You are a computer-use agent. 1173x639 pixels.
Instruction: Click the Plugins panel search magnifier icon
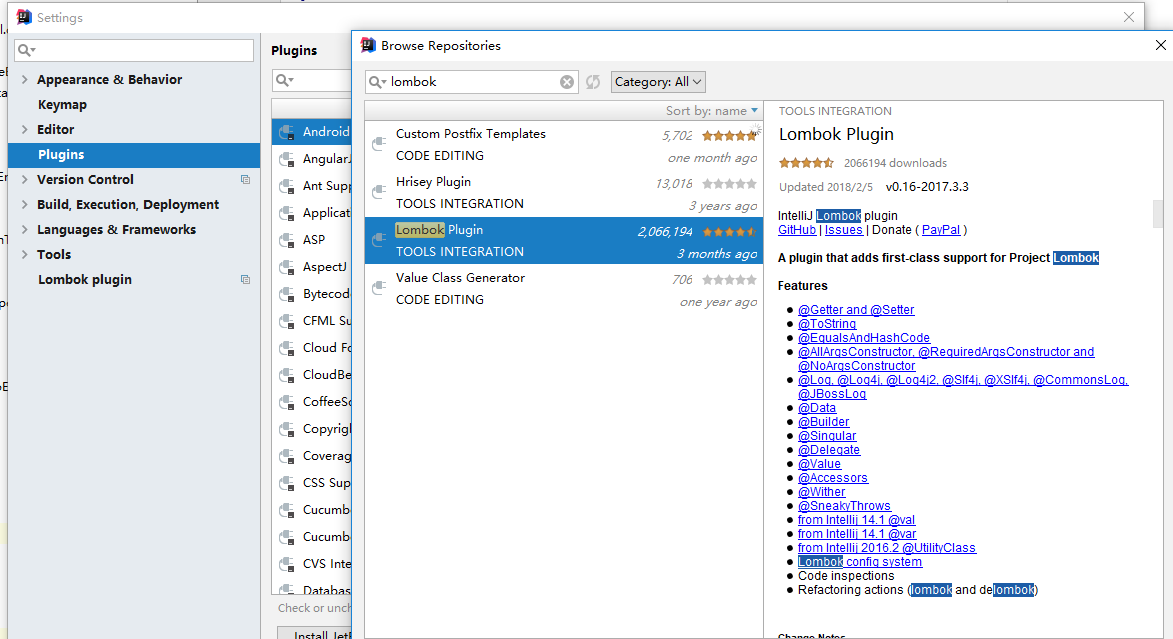pyautogui.click(x=284, y=80)
